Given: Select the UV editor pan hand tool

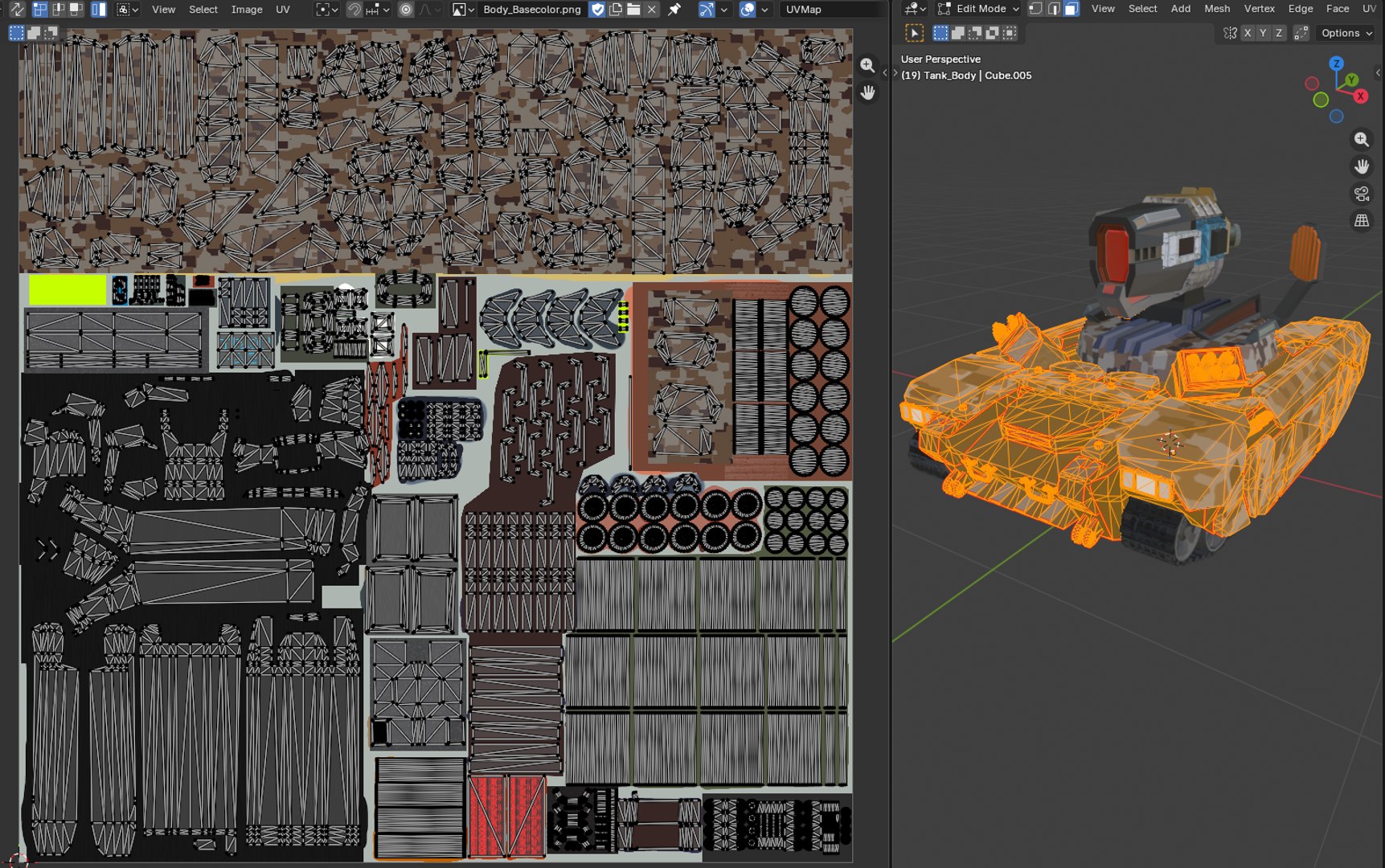Looking at the screenshot, I should click(x=867, y=92).
